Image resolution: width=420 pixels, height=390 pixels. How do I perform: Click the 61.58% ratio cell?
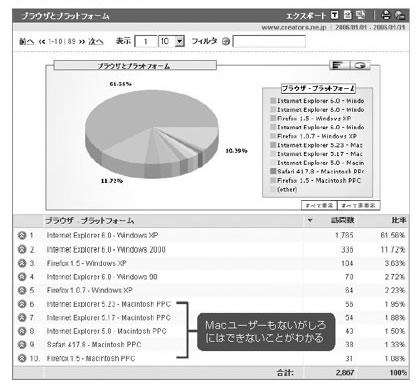393,235
